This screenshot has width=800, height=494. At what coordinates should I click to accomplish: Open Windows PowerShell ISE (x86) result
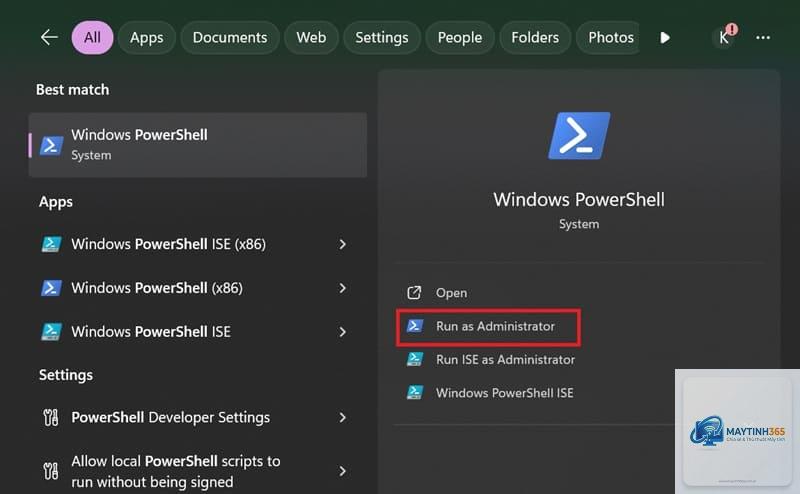(x=197, y=244)
